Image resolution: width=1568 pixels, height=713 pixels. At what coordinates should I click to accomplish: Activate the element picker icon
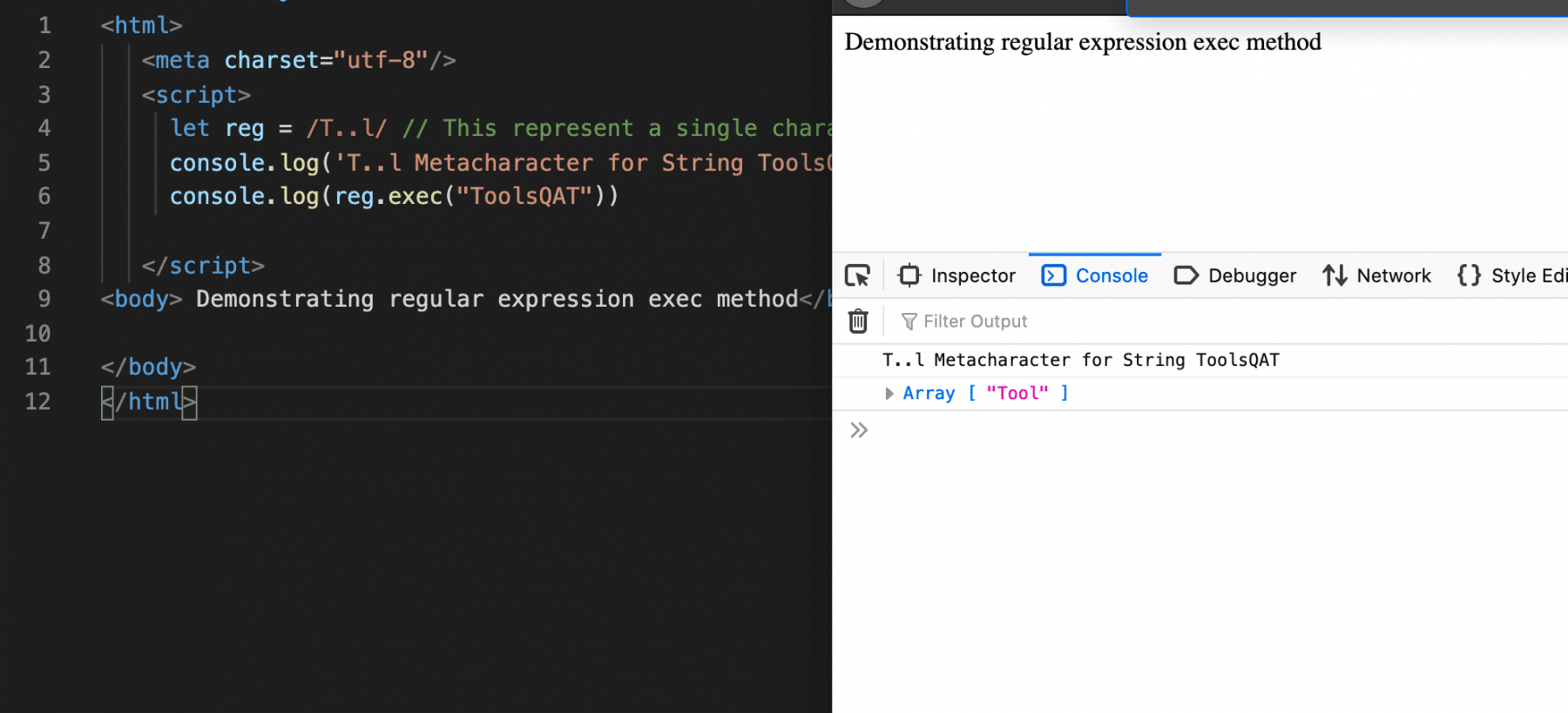pyautogui.click(x=857, y=276)
